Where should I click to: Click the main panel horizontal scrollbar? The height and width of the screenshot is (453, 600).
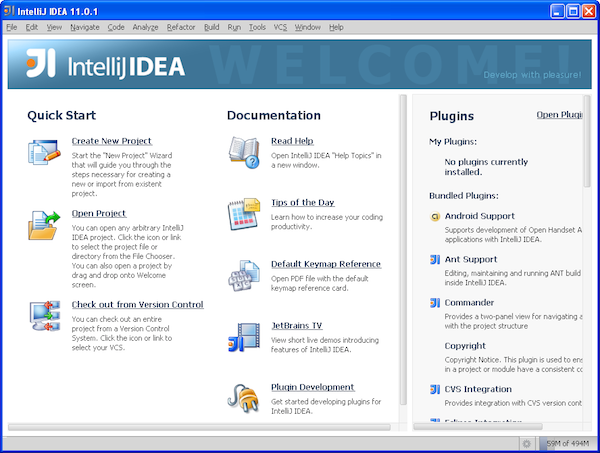pos(199,427)
